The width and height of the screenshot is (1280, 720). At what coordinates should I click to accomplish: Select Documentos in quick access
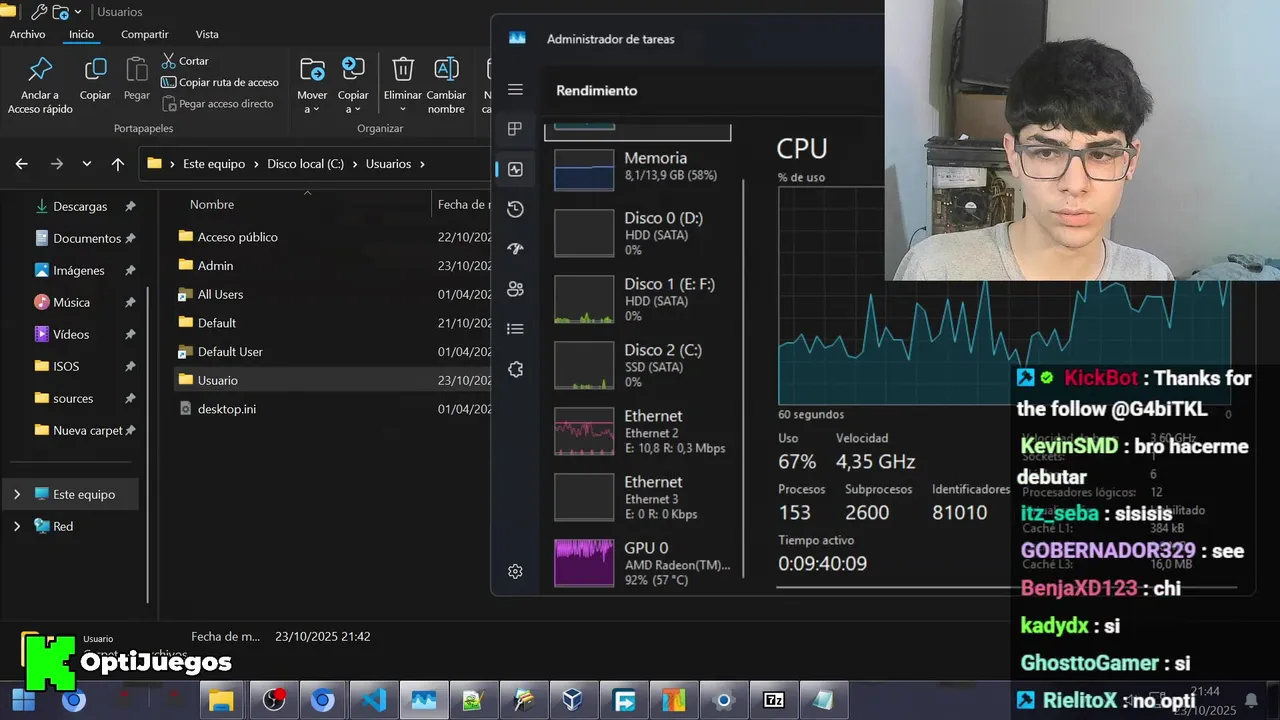coord(86,238)
